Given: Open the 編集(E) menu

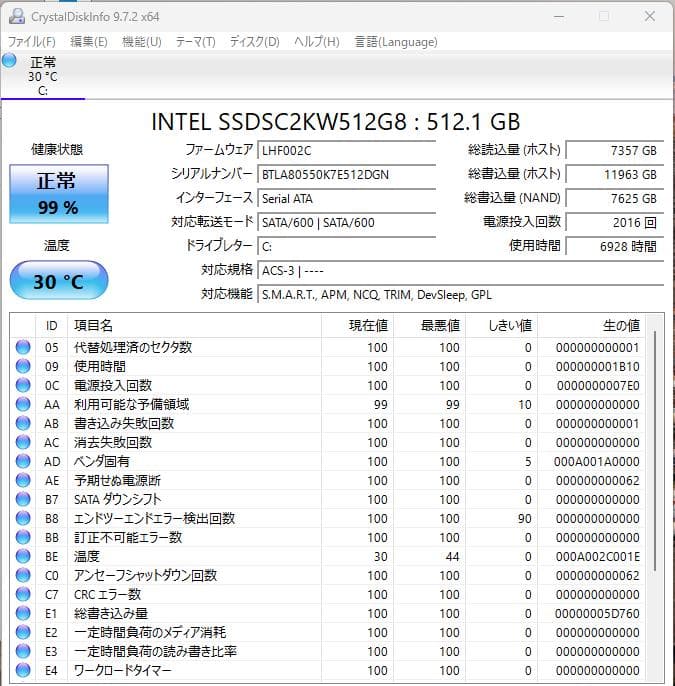Looking at the screenshot, I should tap(89, 42).
